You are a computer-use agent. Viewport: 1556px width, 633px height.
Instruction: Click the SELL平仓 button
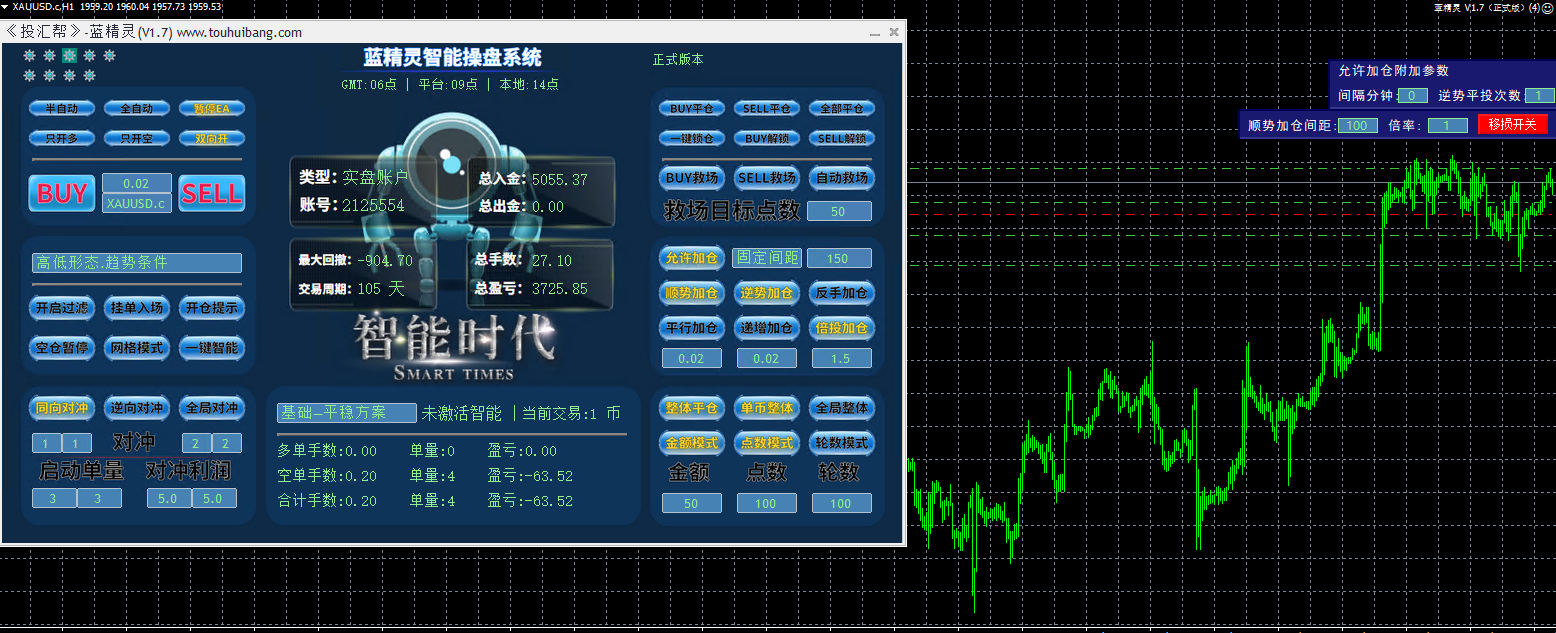767,108
